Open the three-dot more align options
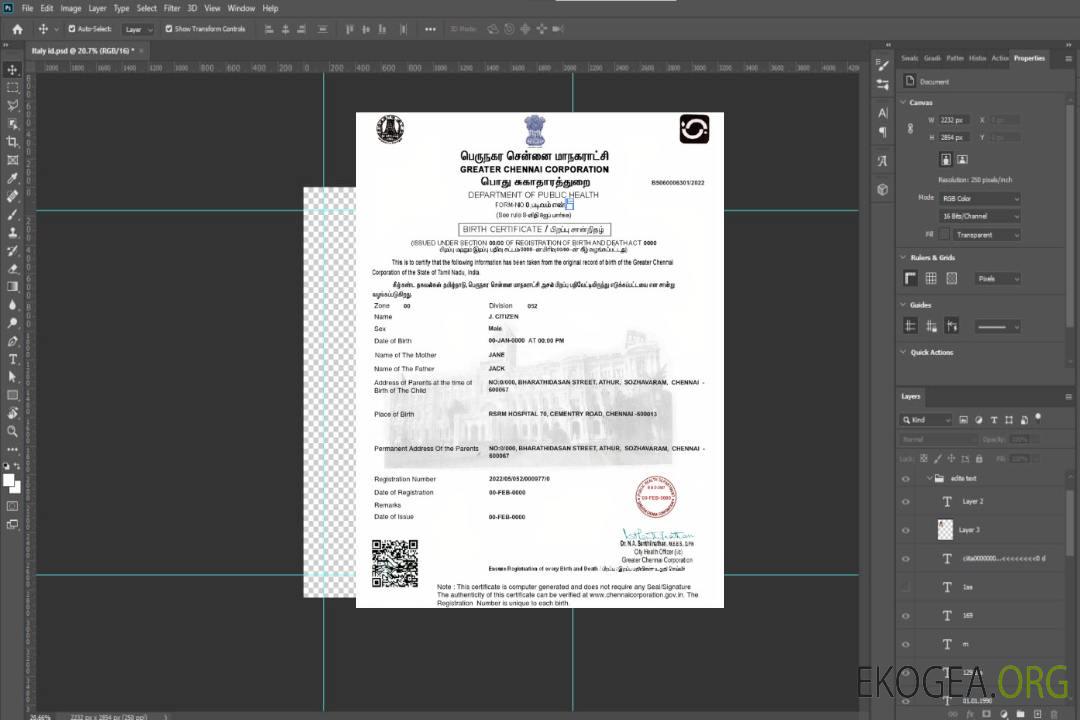Image resolution: width=1080 pixels, height=720 pixels. click(430, 29)
